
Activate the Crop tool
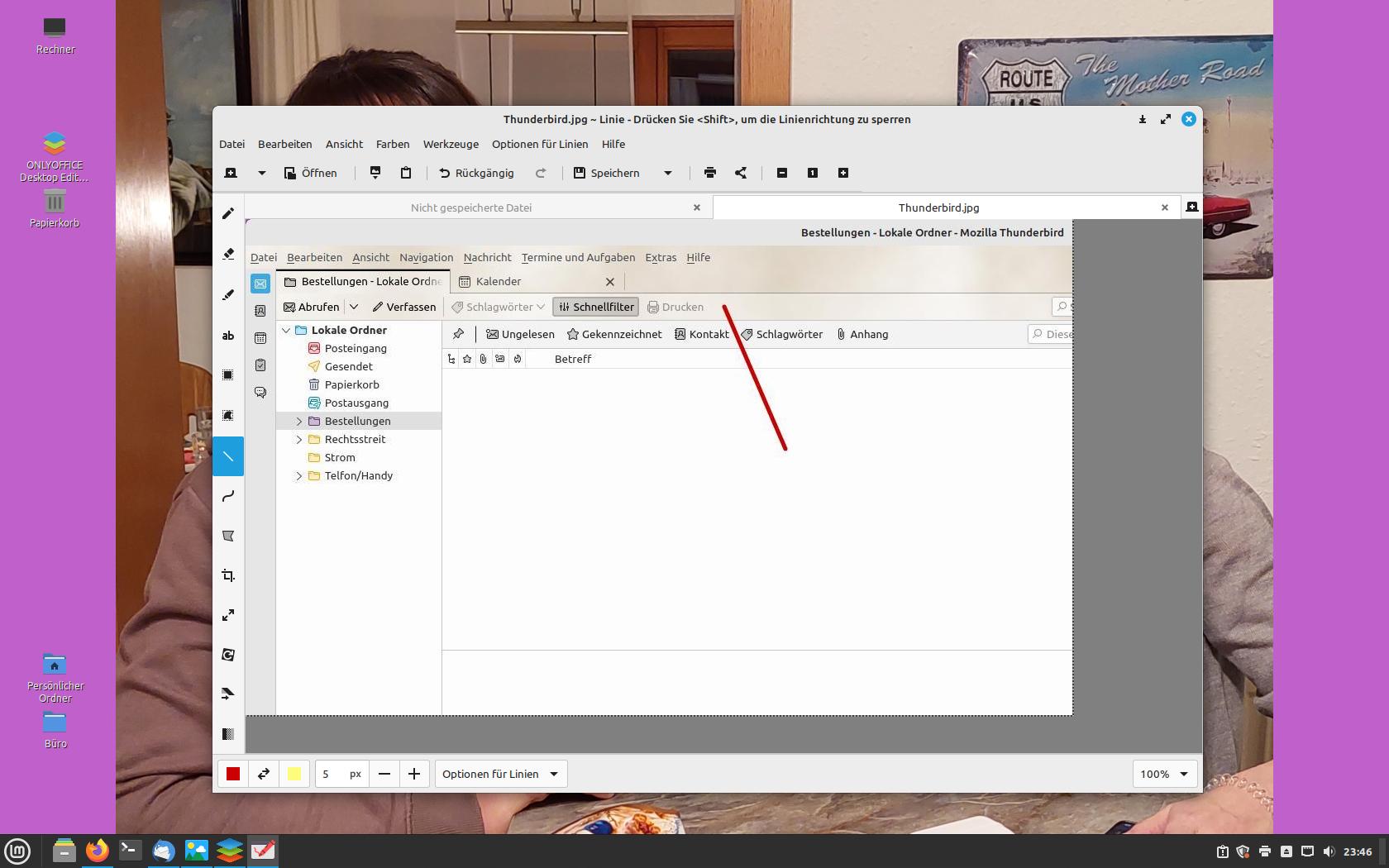(x=228, y=575)
